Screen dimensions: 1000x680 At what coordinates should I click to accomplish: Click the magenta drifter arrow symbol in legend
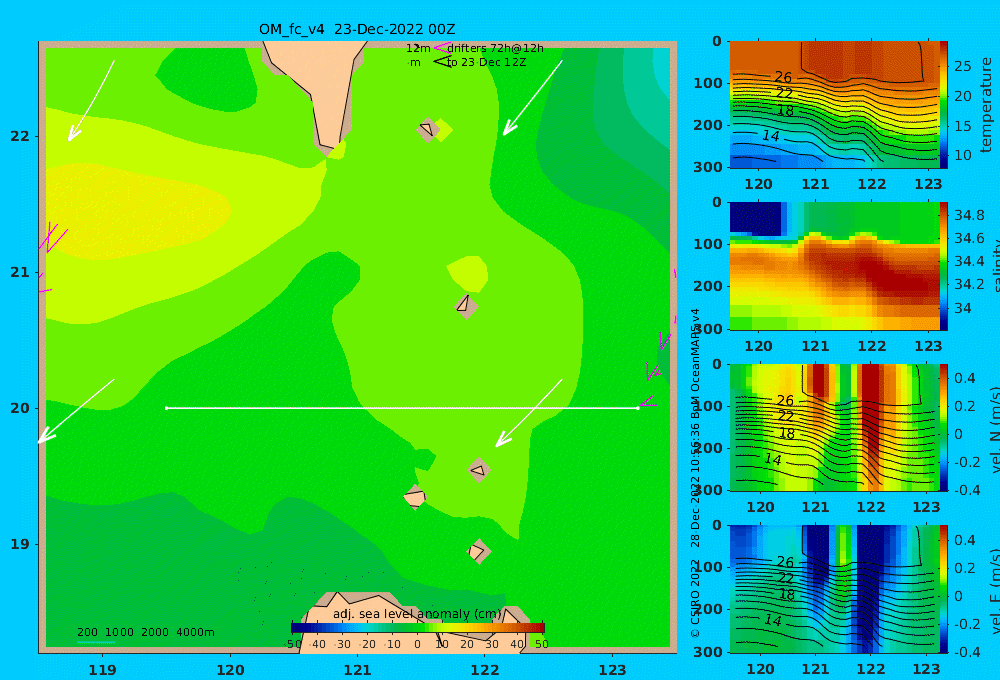click(x=441, y=47)
